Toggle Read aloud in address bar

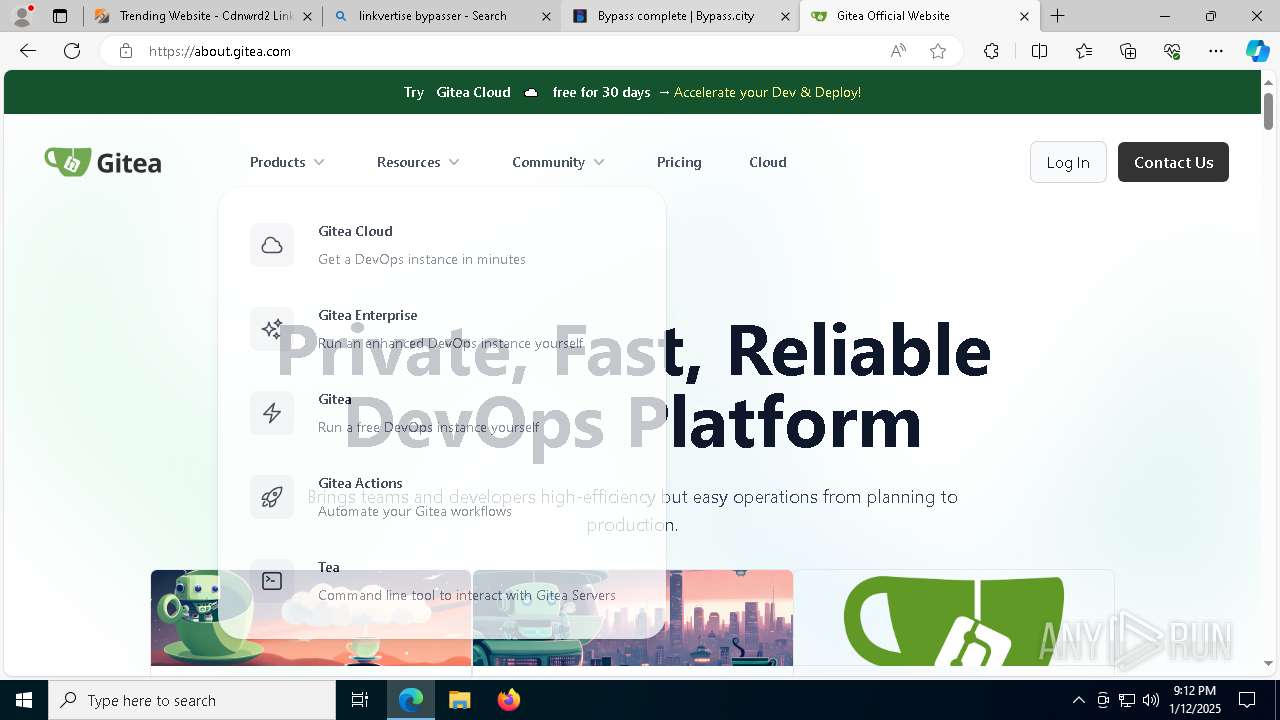898,51
